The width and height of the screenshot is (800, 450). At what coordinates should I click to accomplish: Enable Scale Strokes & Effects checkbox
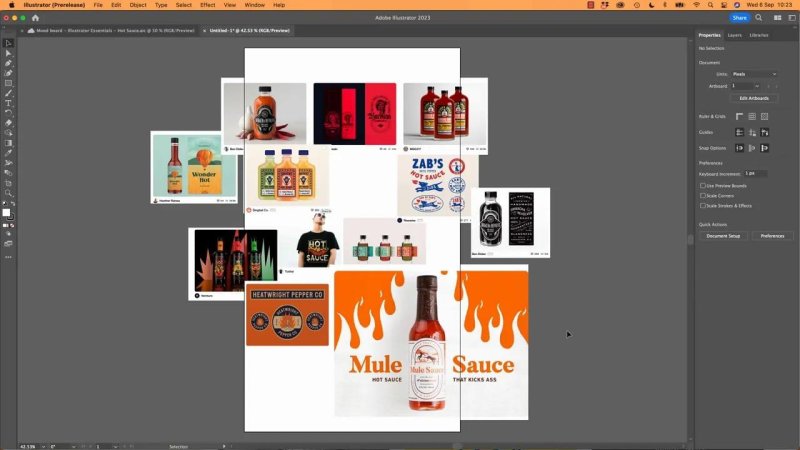pos(703,206)
